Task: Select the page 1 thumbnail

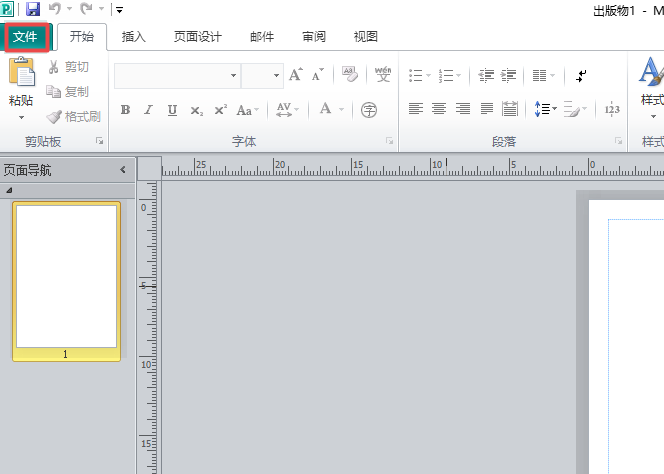Action: coord(66,277)
